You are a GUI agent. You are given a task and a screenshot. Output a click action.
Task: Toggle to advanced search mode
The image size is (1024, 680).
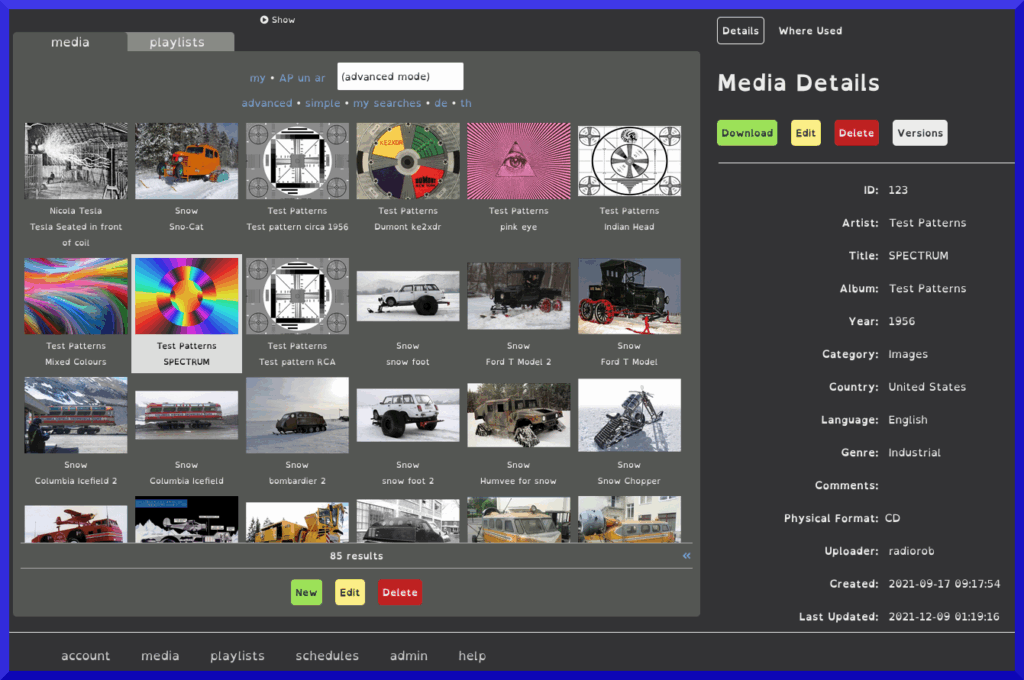(266, 103)
